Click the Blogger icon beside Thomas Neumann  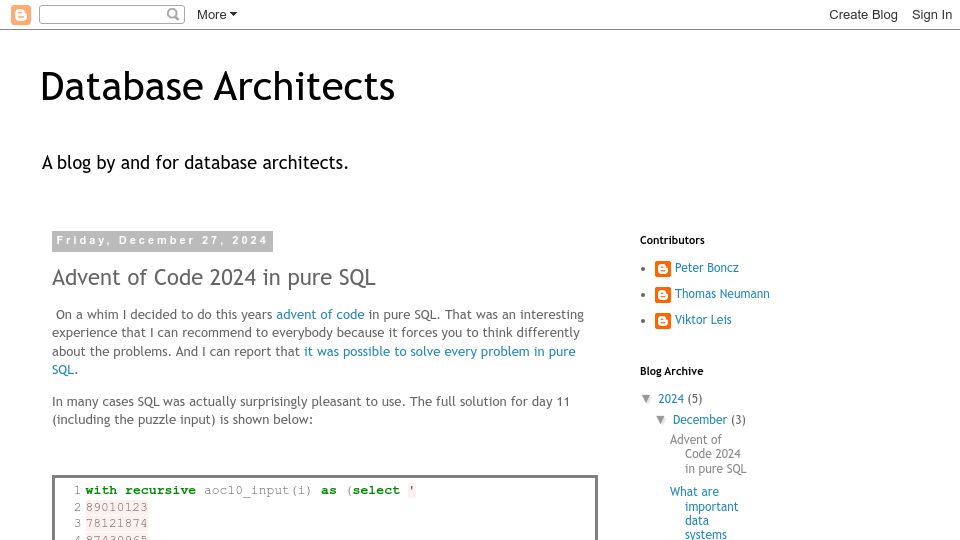pyautogui.click(x=662, y=295)
